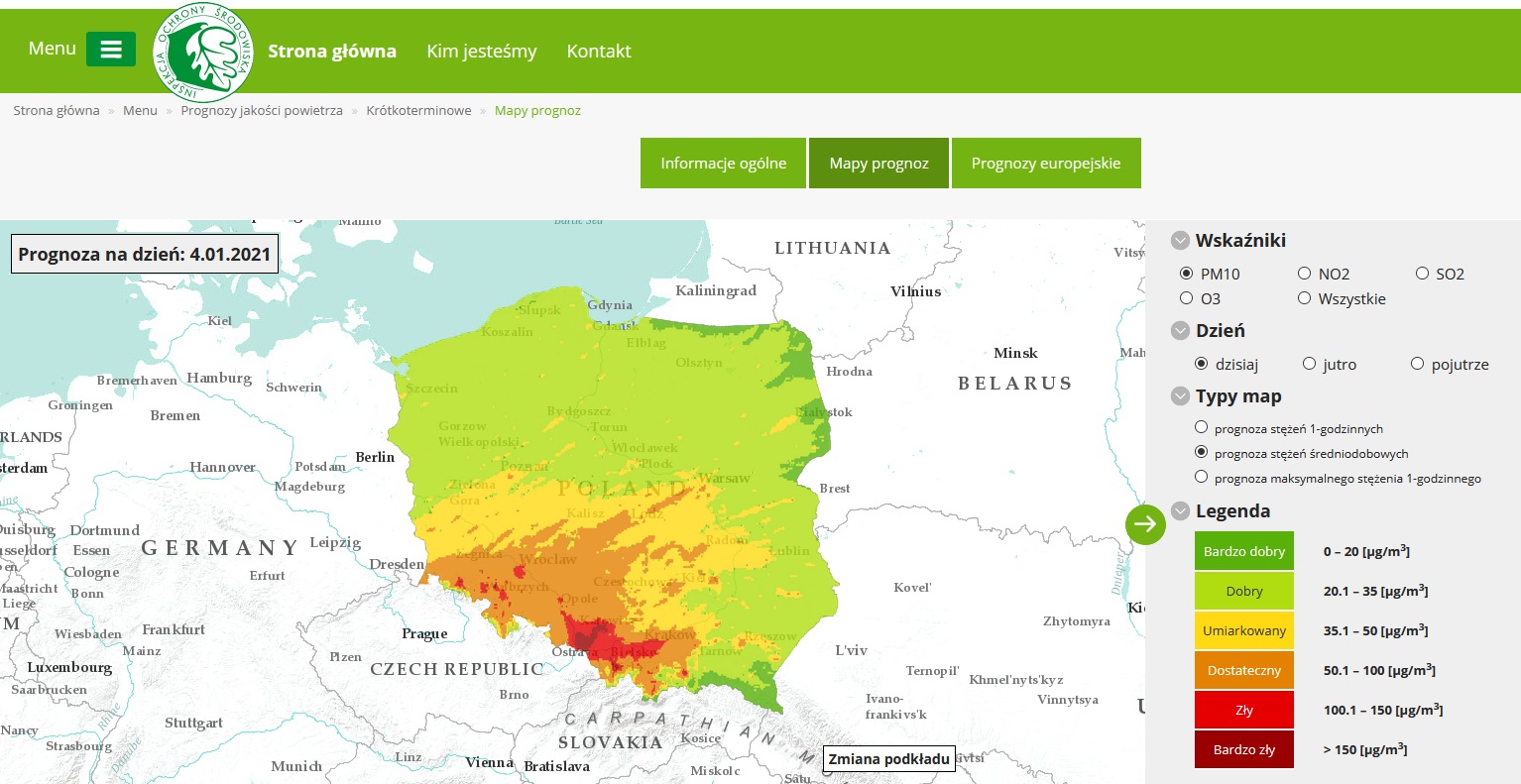
Task: Click the Umiarkowany yellow legend swatch
Action: click(1244, 630)
